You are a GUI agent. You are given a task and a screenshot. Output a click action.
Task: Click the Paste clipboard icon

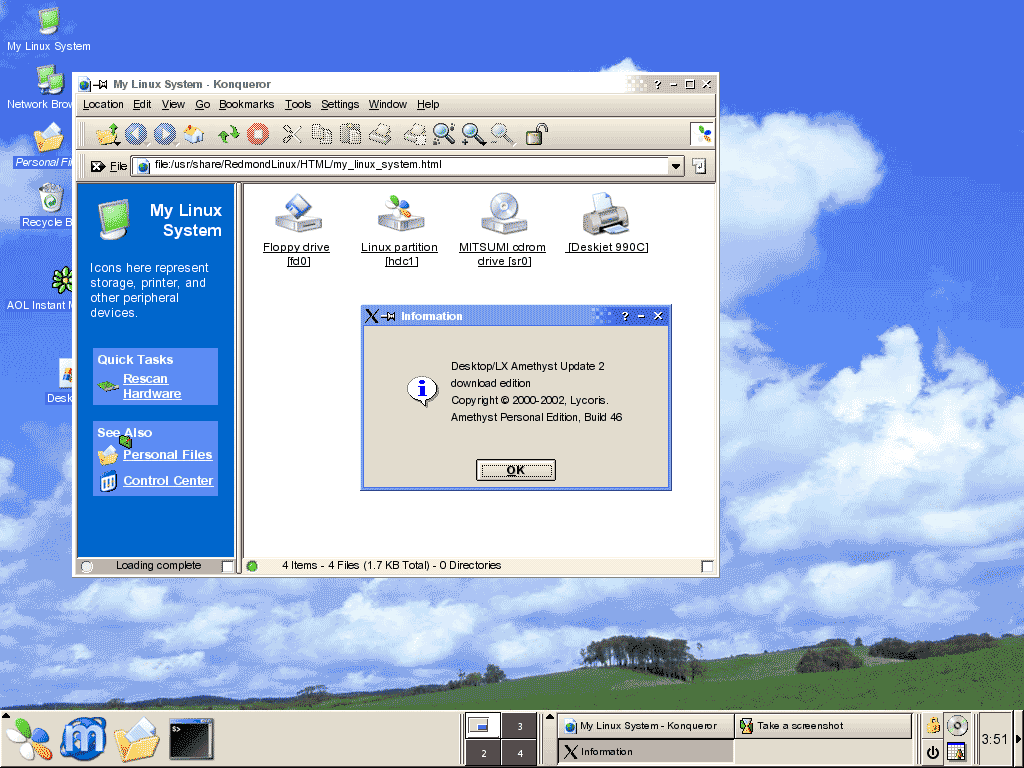click(x=351, y=134)
